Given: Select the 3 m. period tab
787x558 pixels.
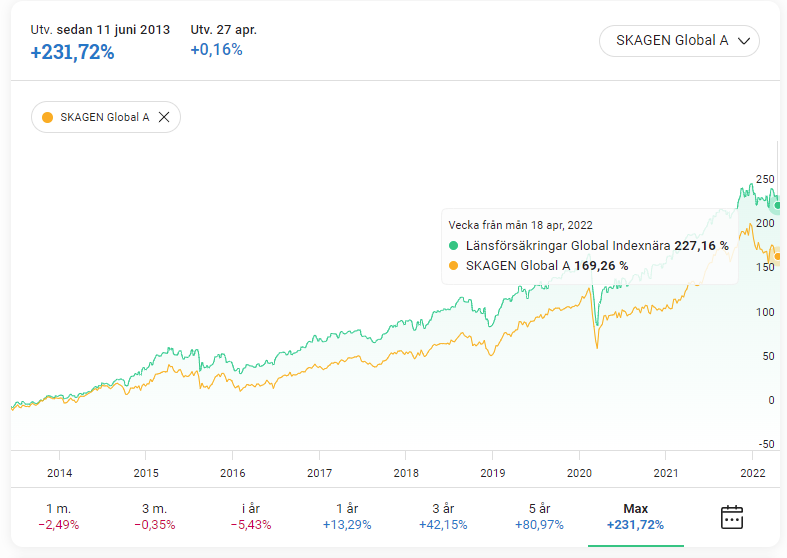Looking at the screenshot, I should (155, 517).
